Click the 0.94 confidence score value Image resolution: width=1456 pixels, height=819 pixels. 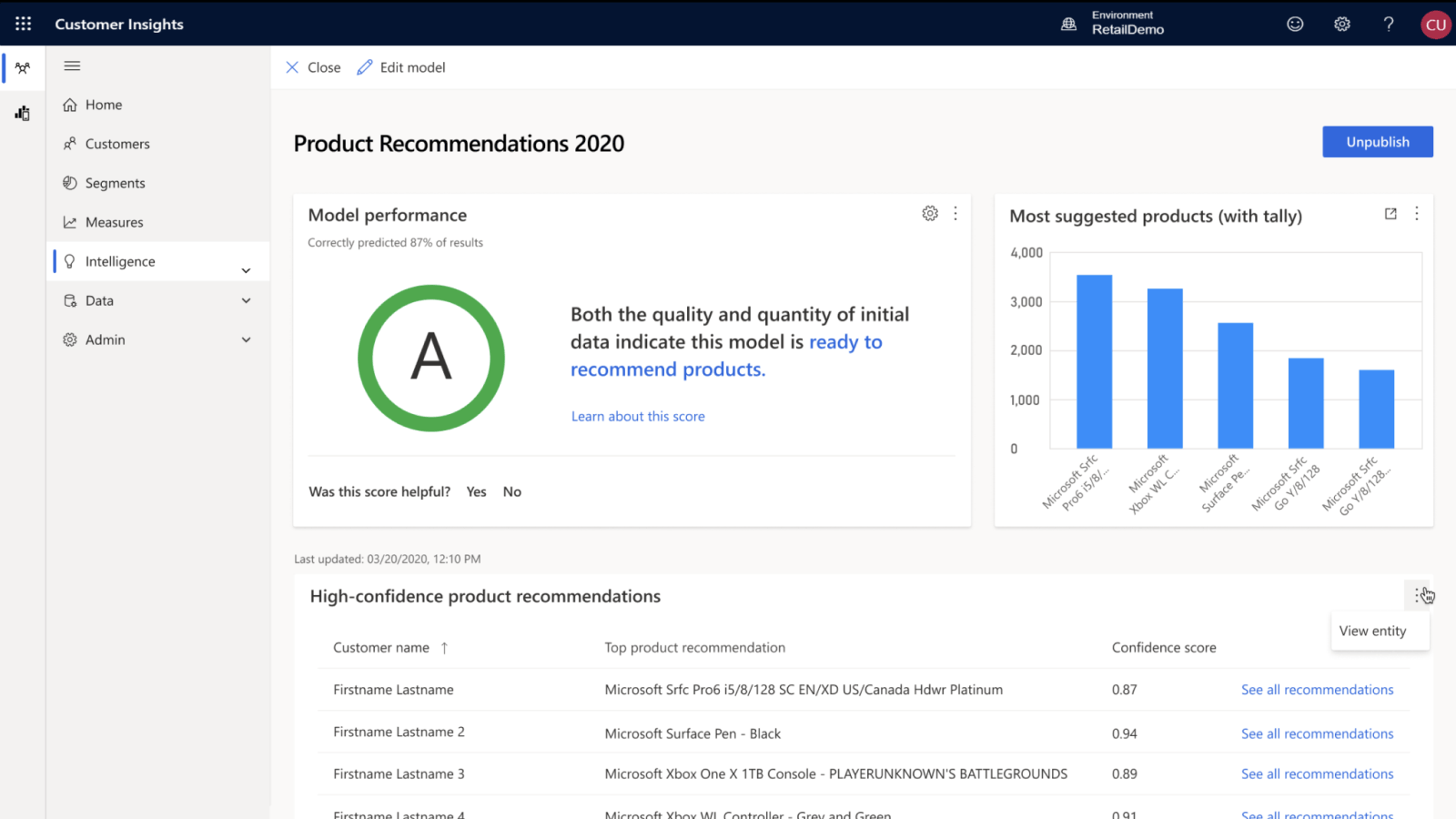point(1124,733)
